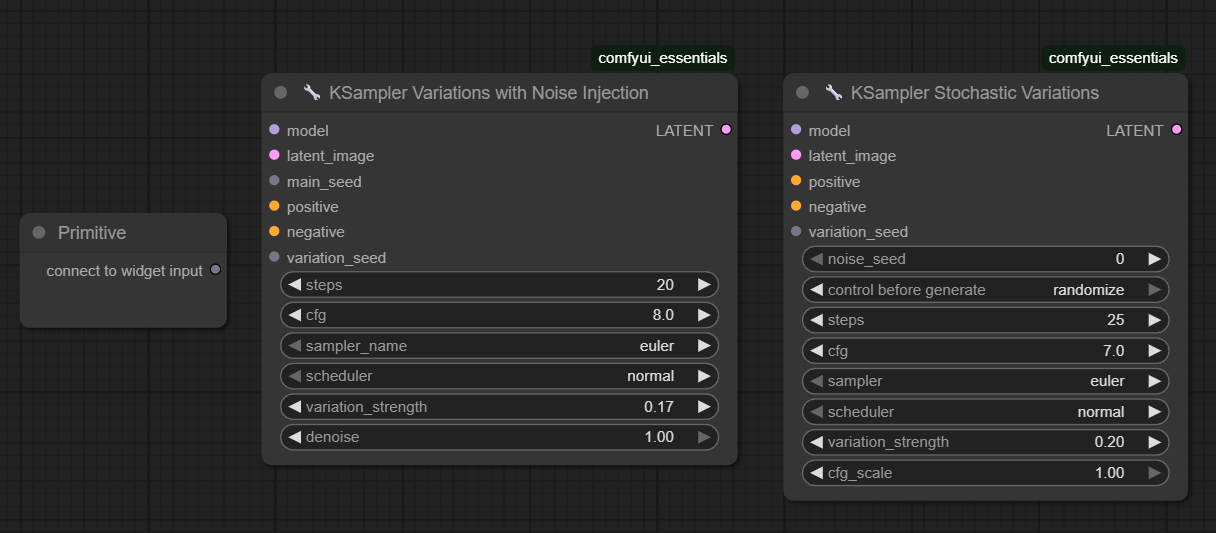
Task: Click the pink latent_image dot on Stochastic node
Action: (796, 155)
